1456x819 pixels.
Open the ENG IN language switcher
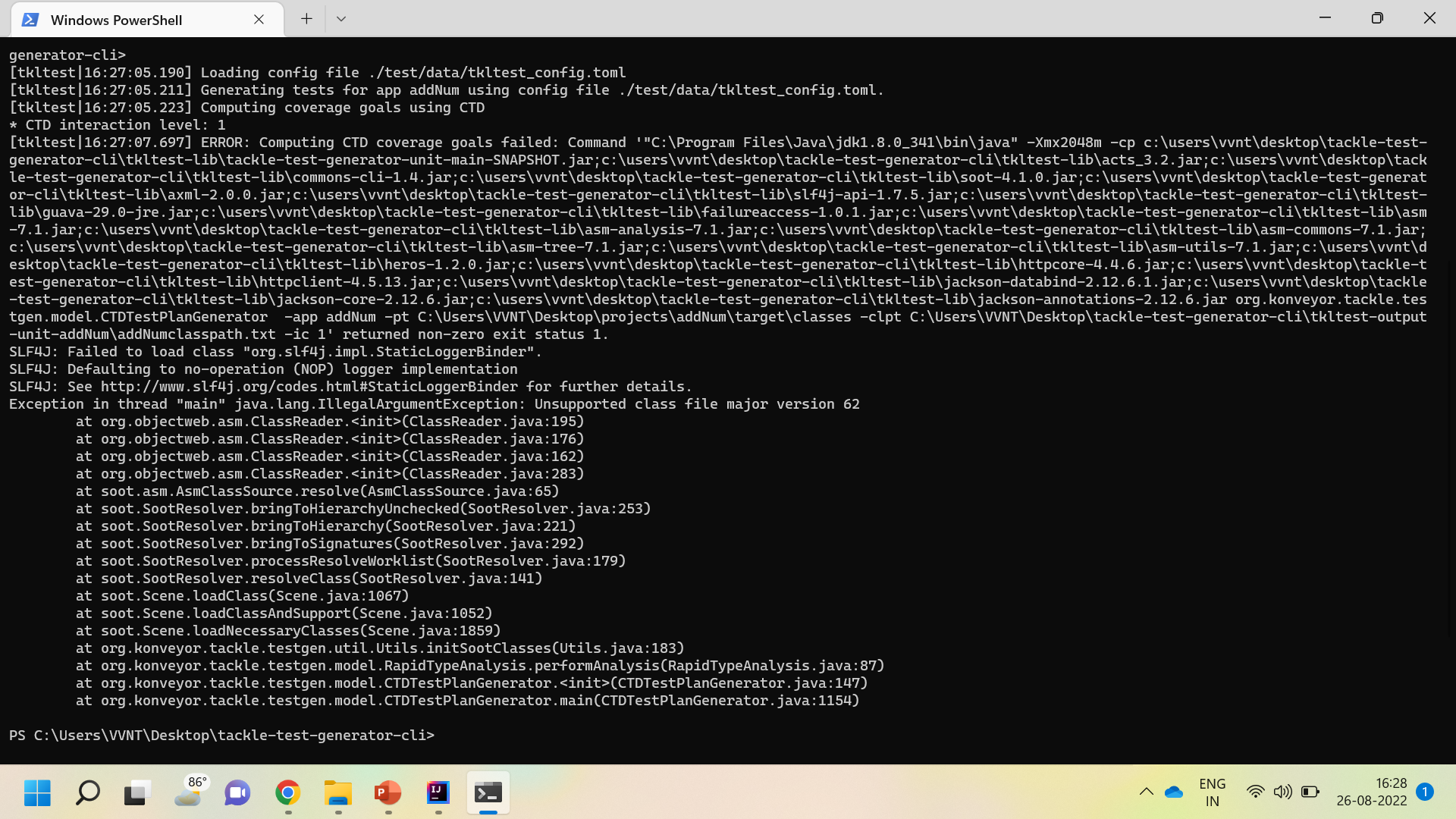(1212, 792)
